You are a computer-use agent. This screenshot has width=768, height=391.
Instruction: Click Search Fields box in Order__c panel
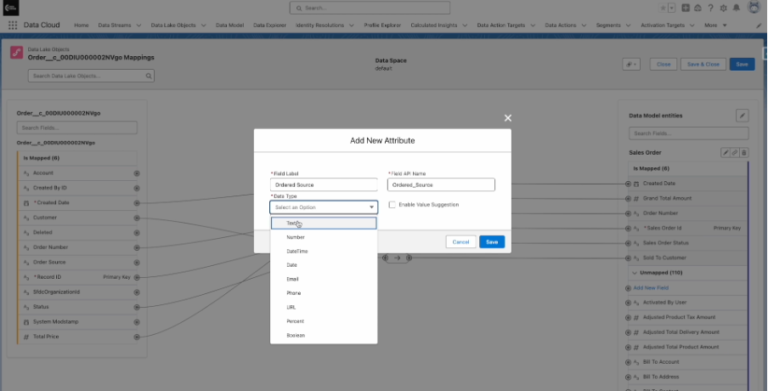point(77,128)
